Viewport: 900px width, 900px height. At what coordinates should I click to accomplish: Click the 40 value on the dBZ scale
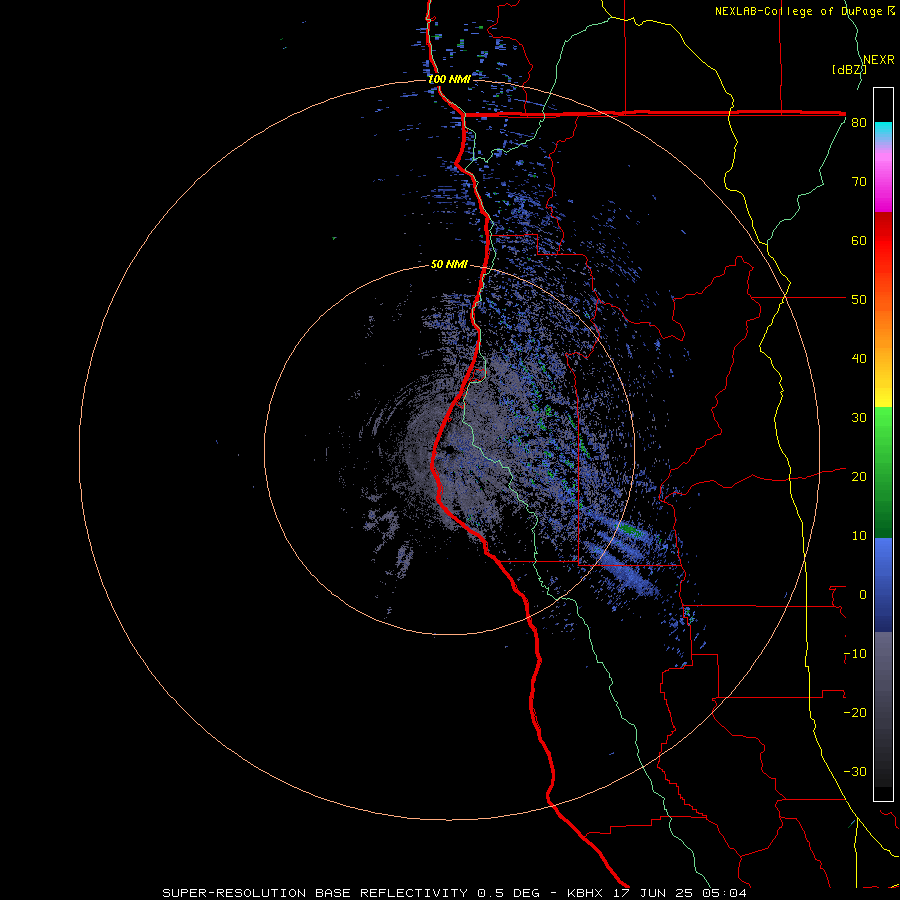pyautogui.click(x=859, y=359)
